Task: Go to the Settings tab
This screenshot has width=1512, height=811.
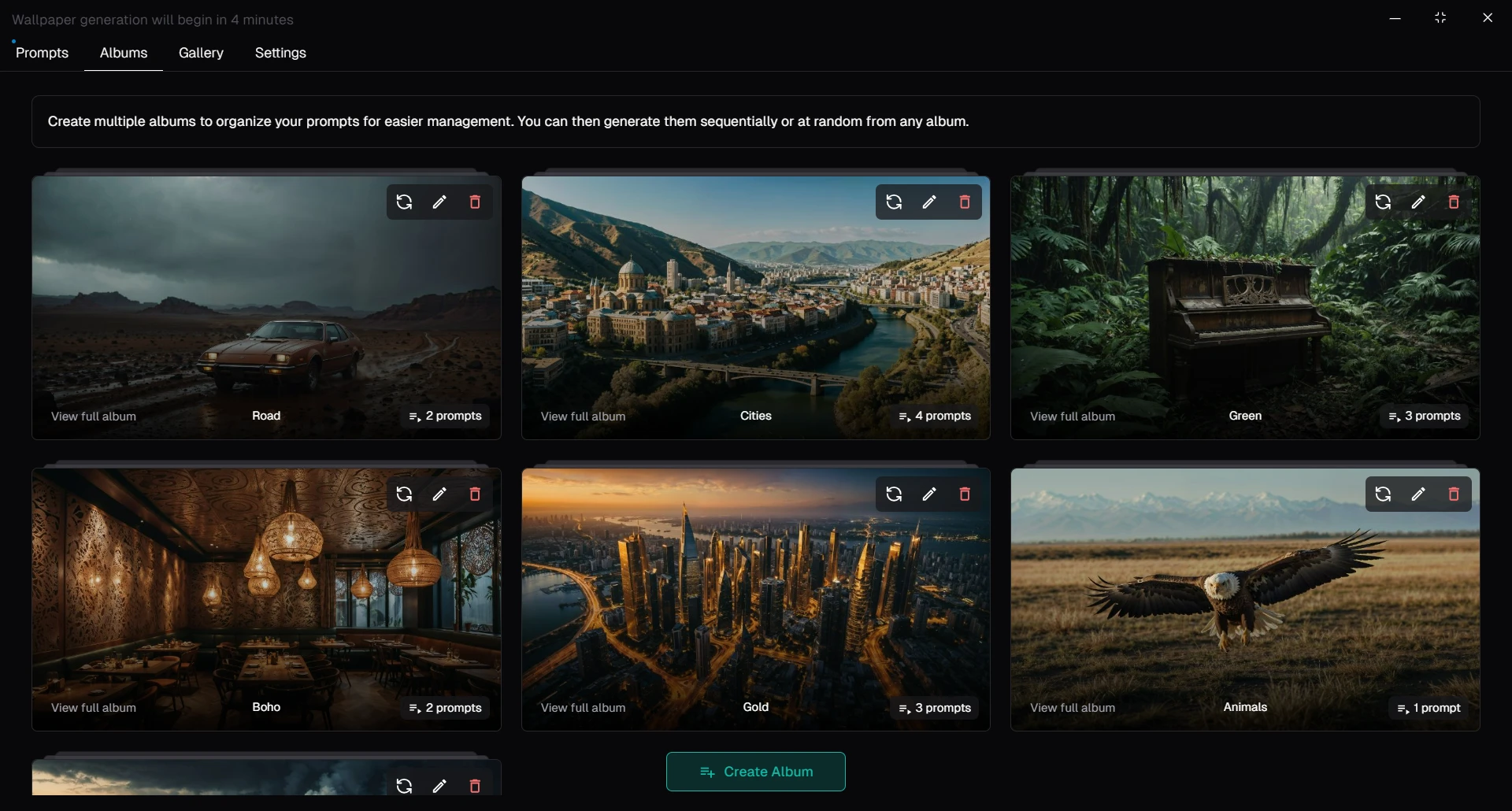Action: tap(280, 53)
